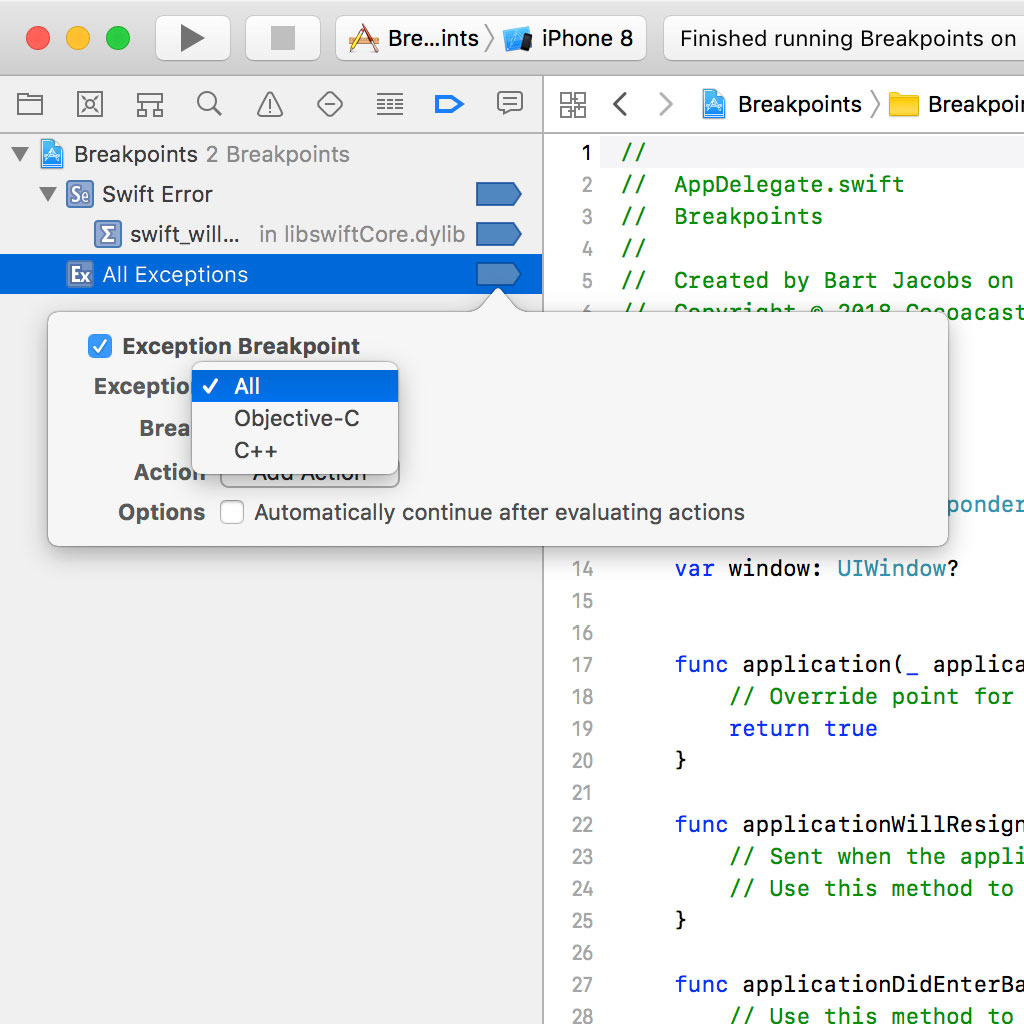Open the Source Control navigator
The width and height of the screenshot is (1024, 1024).
click(x=90, y=104)
